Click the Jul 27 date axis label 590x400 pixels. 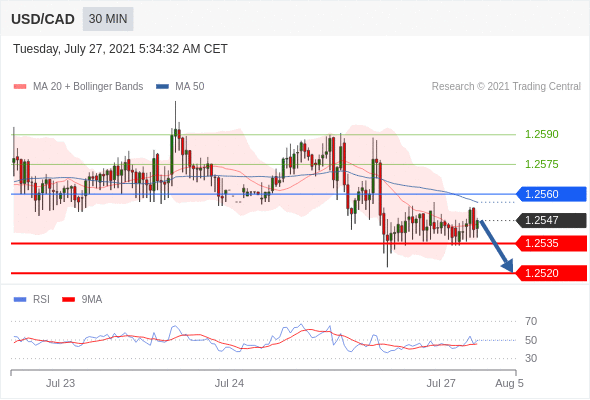(441, 383)
